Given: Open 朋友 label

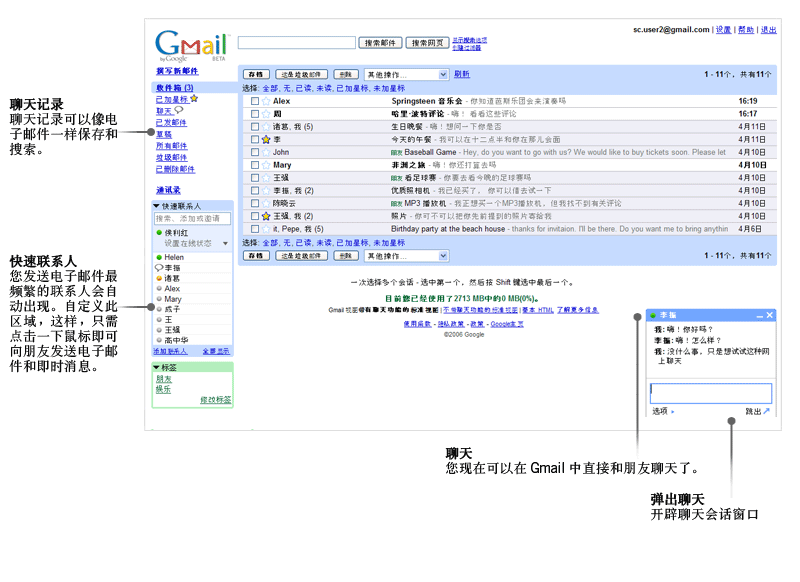Looking at the screenshot, I should coord(164,379).
